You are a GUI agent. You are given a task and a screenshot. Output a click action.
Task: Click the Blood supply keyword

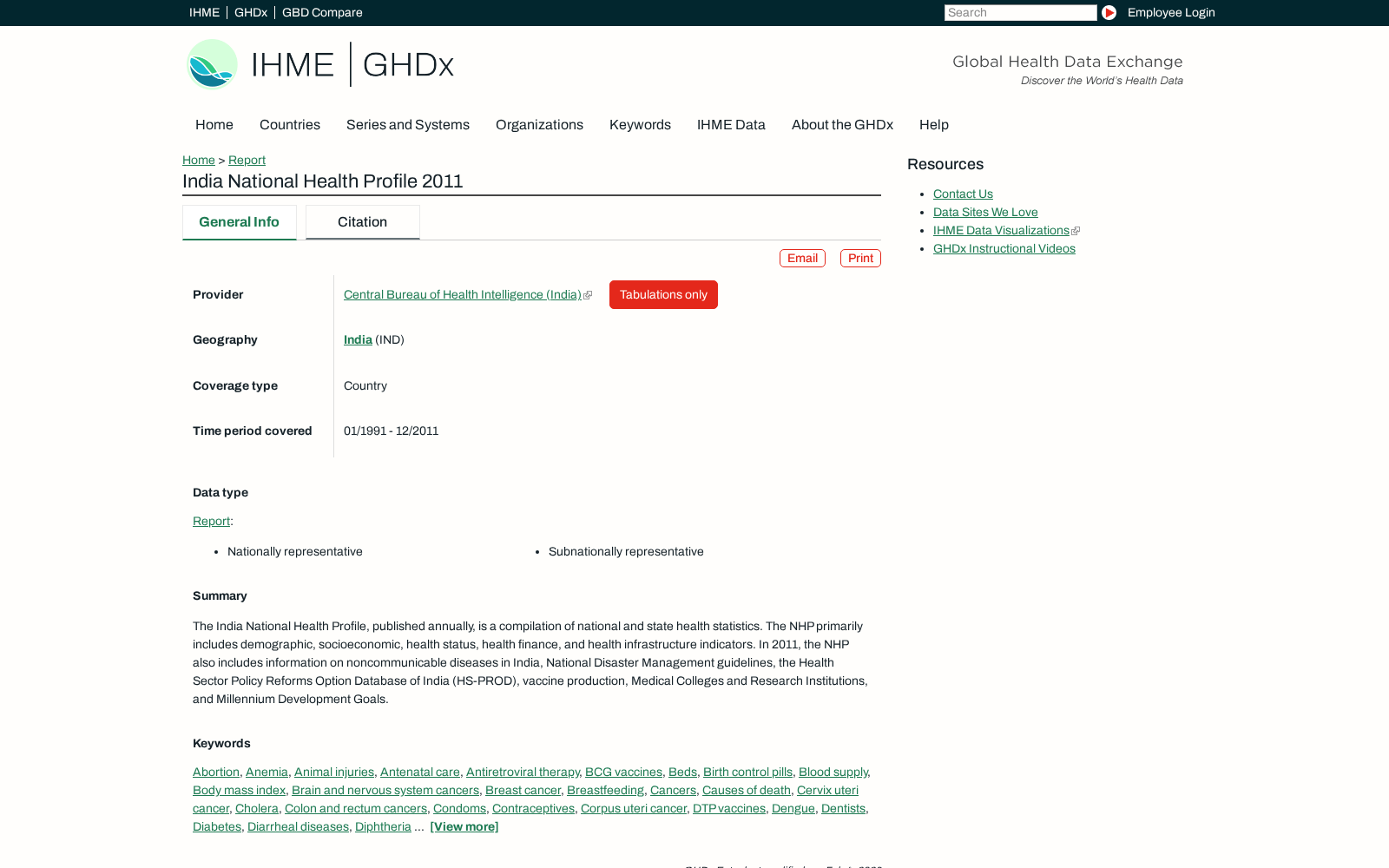point(833,772)
